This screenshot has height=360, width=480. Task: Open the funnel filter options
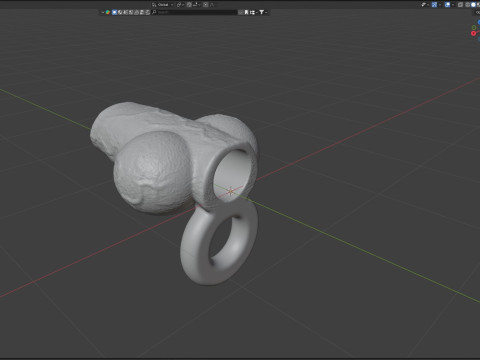(x=261, y=12)
